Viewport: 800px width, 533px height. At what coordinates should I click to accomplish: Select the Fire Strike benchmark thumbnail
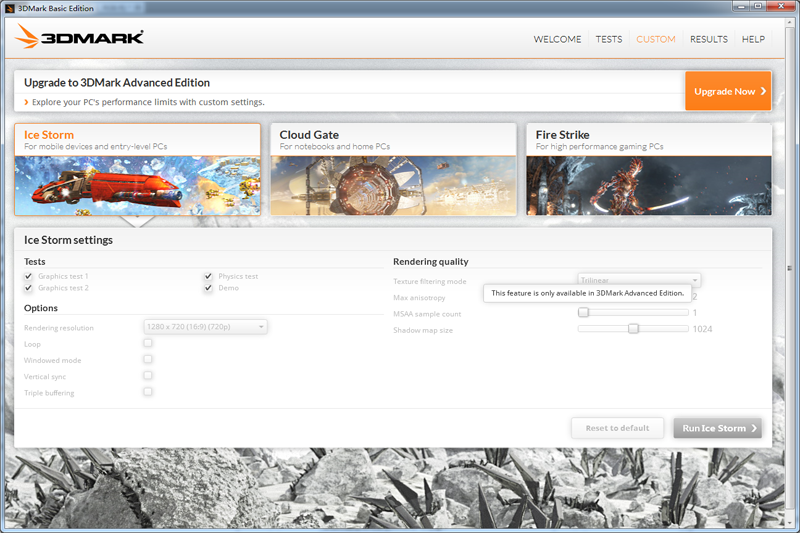click(x=649, y=186)
